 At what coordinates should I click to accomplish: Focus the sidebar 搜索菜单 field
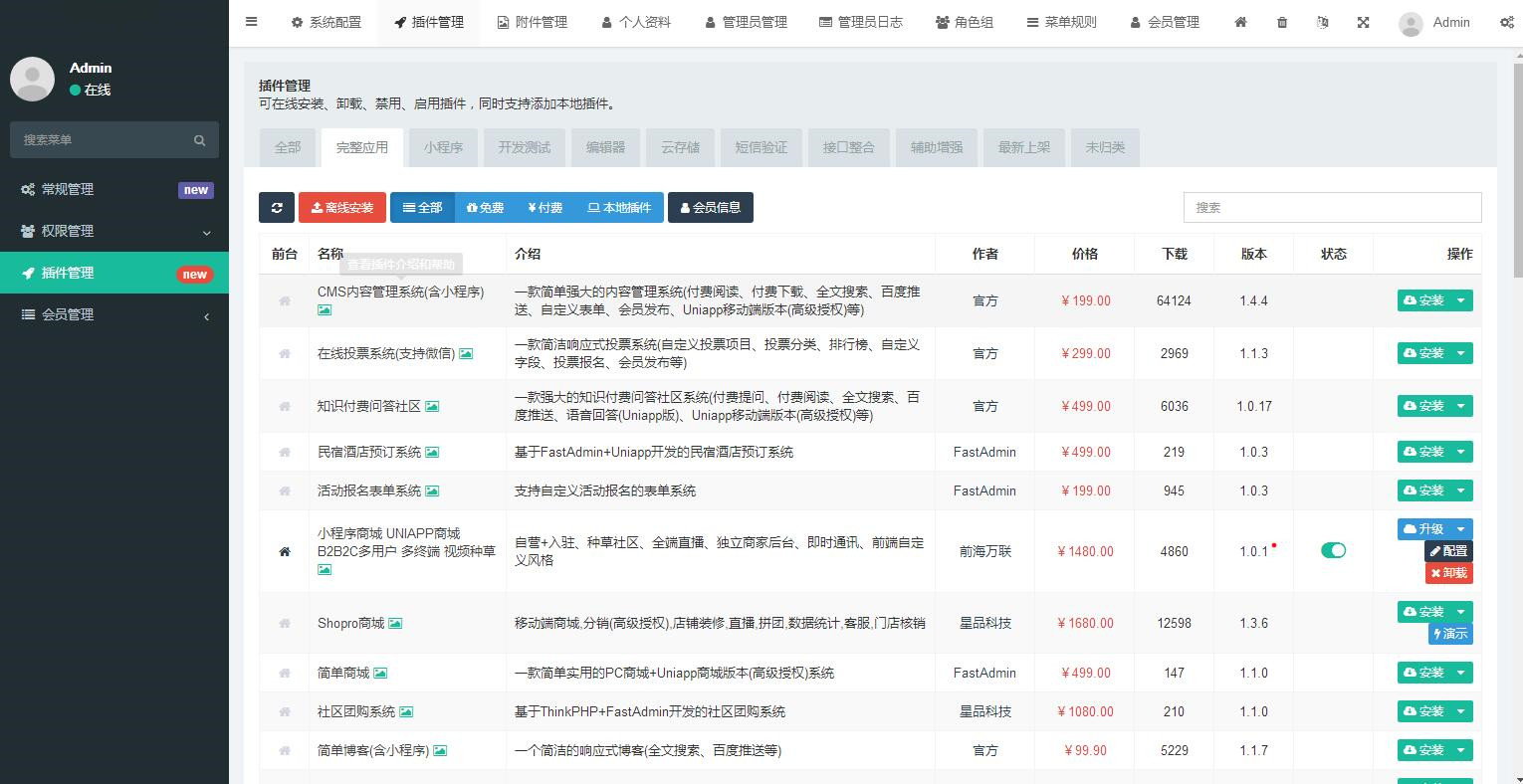98,140
